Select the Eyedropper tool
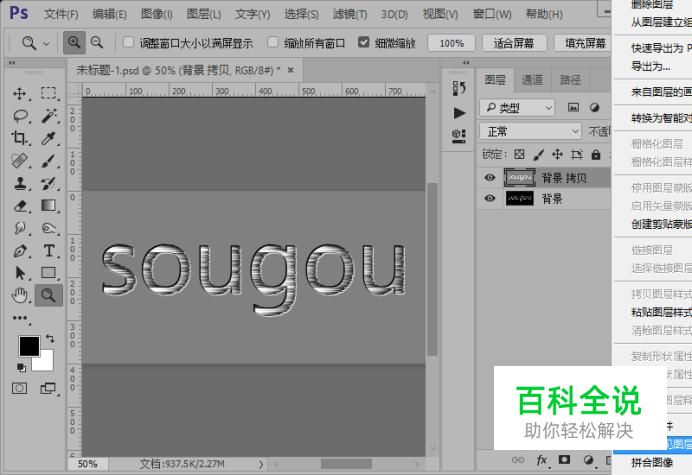The width and height of the screenshot is (692, 475). point(49,138)
